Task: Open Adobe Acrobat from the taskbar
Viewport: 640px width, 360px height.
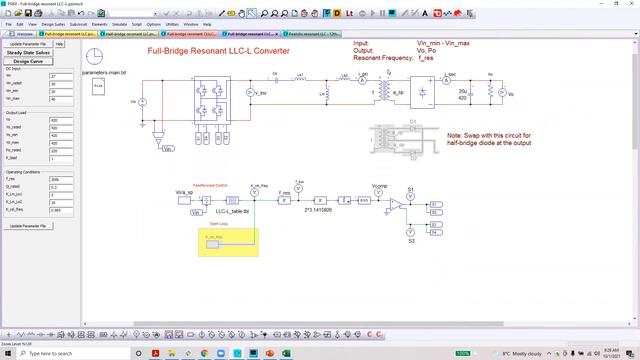Action: (x=156, y=353)
